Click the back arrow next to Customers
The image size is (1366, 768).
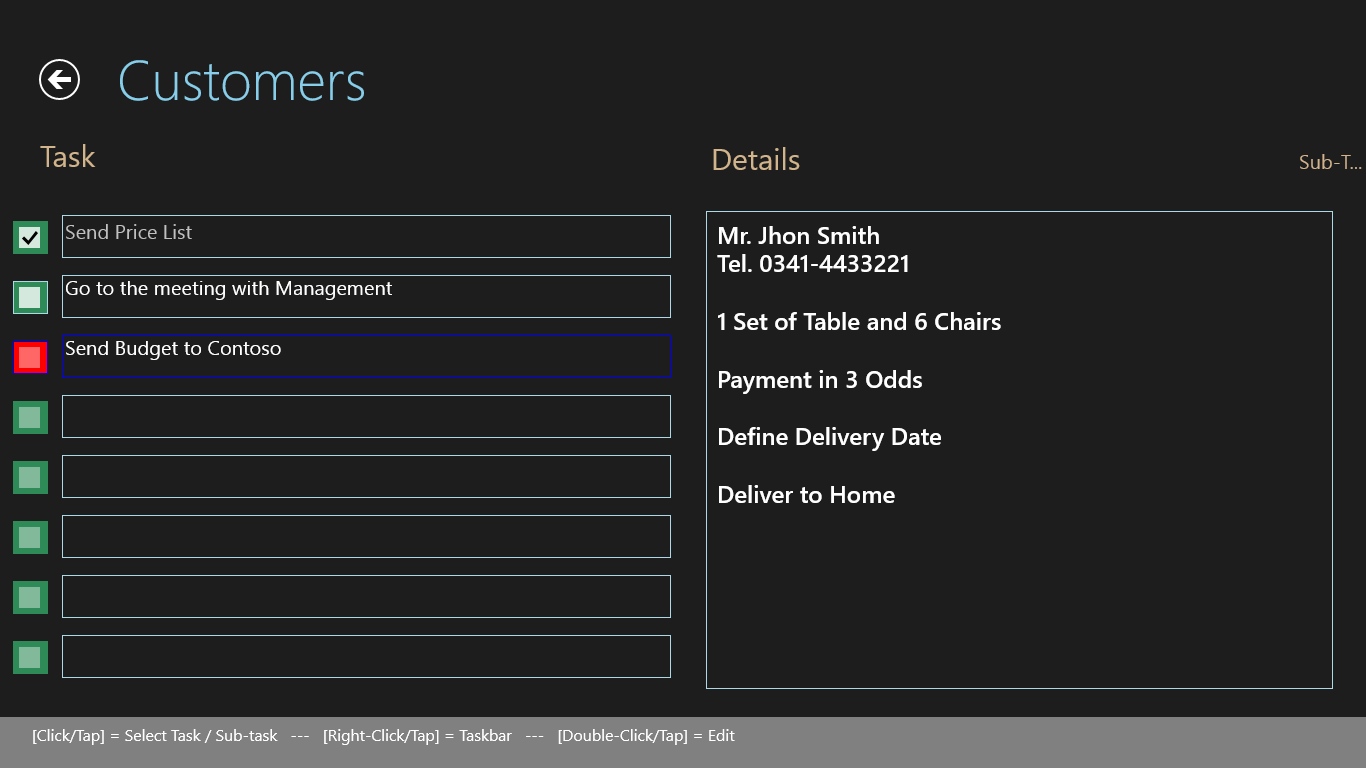click(x=59, y=80)
